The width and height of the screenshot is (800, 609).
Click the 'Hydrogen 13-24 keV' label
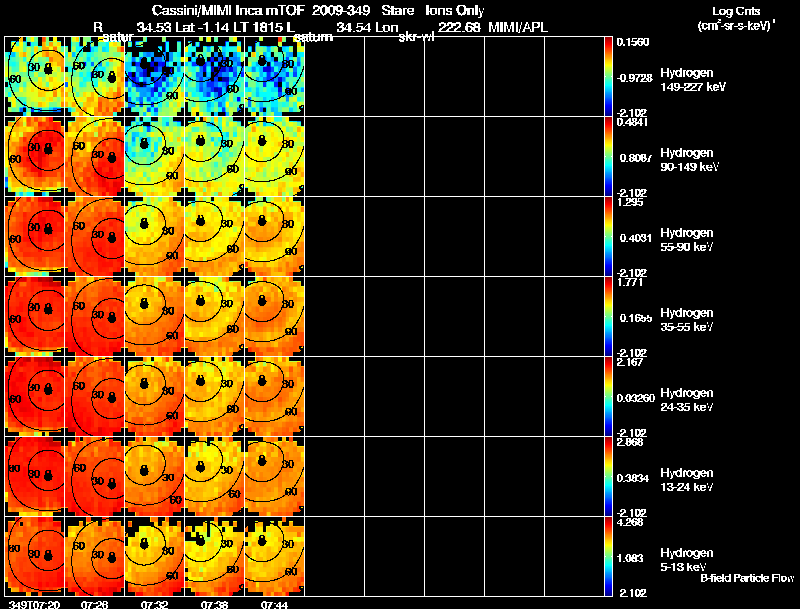[x=687, y=480]
